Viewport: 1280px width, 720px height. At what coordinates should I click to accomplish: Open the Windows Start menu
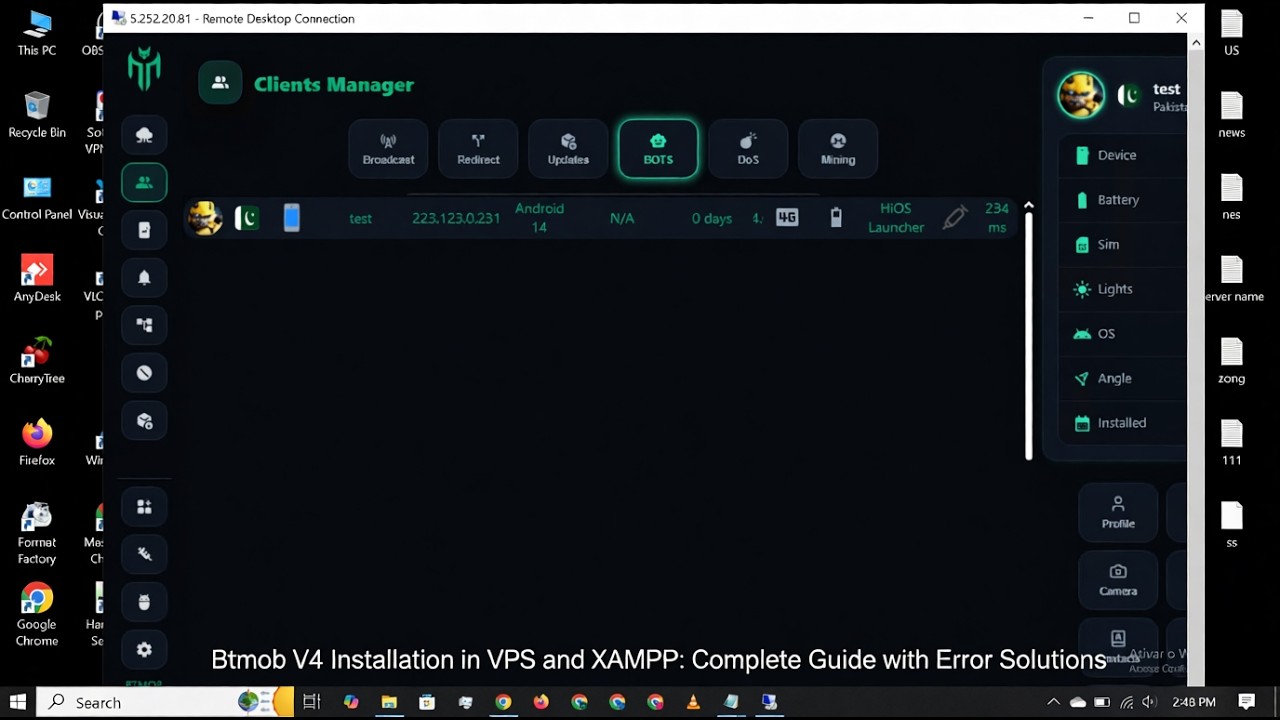coord(17,702)
